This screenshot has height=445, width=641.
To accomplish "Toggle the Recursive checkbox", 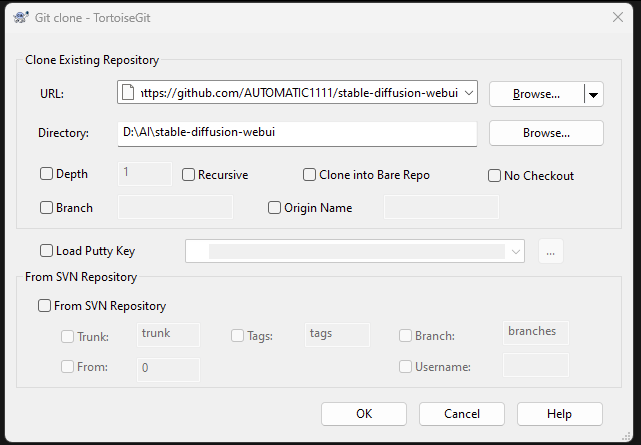I will pos(189,175).
